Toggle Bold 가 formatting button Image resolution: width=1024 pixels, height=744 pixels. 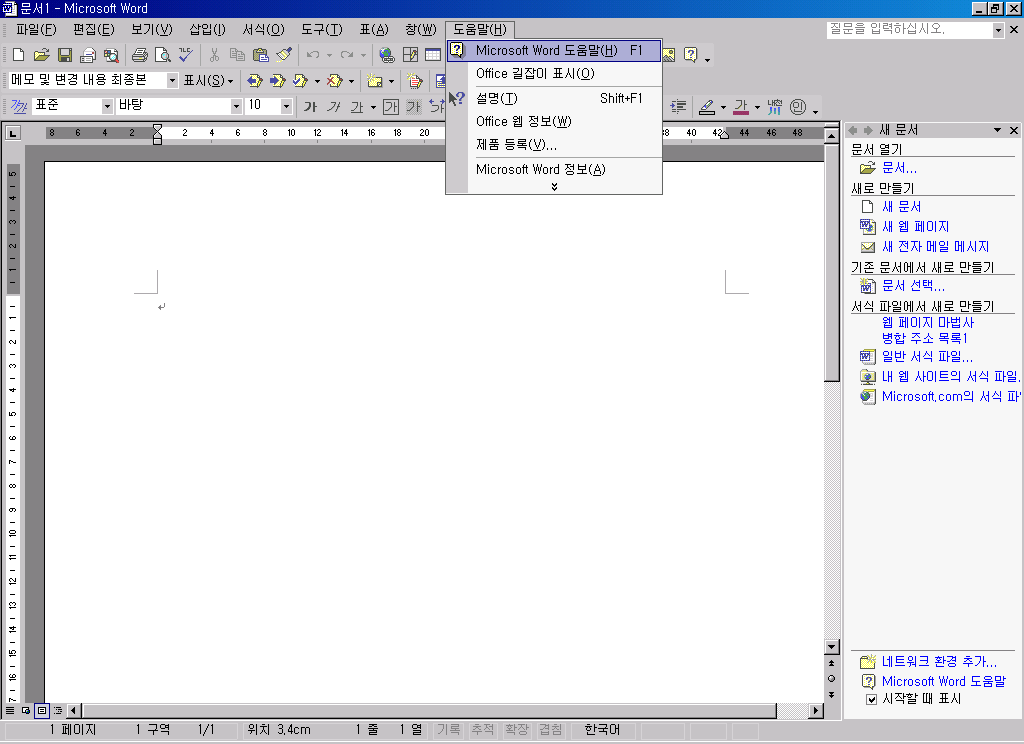(310, 107)
